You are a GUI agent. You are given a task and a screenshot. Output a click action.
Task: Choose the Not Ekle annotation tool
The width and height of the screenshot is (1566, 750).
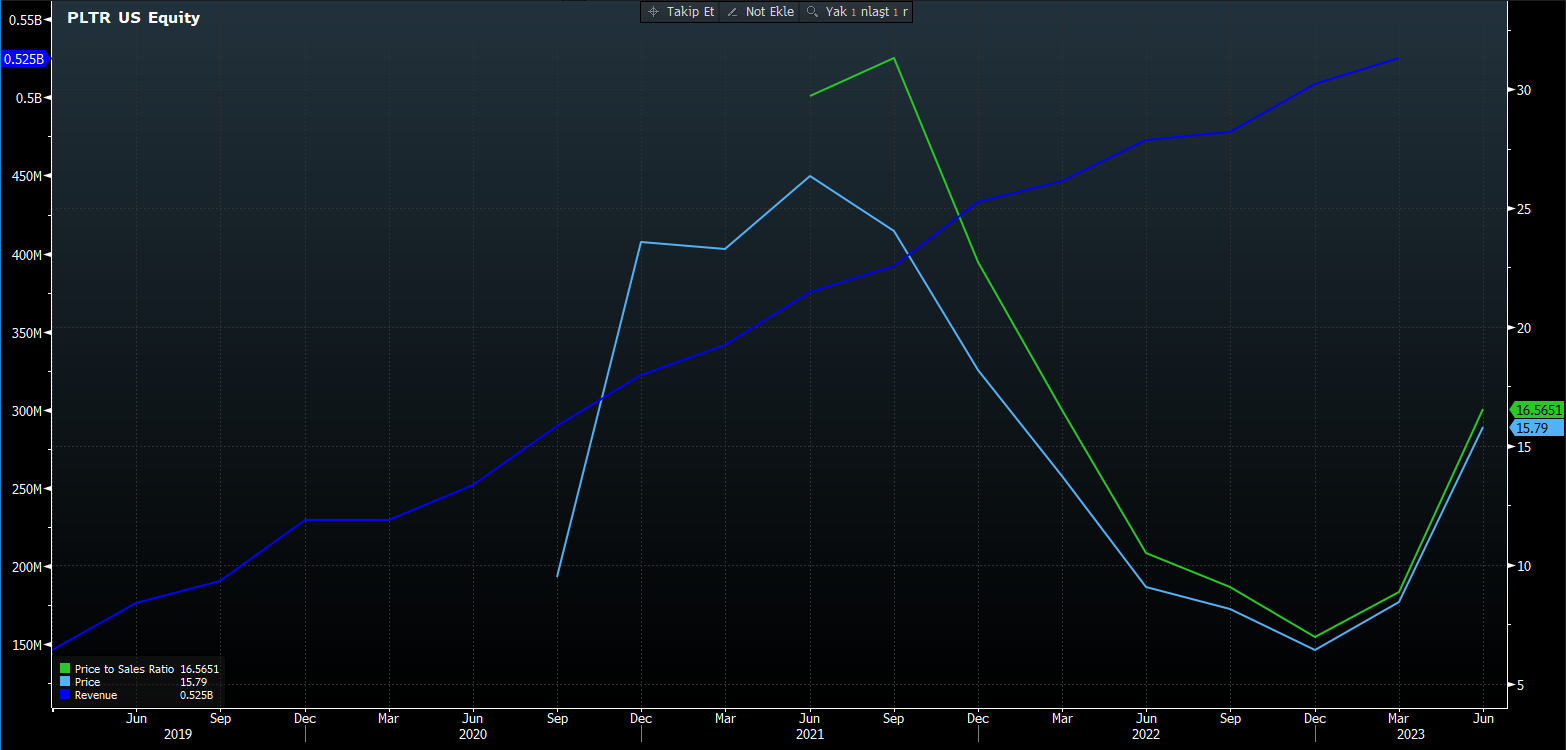click(759, 11)
